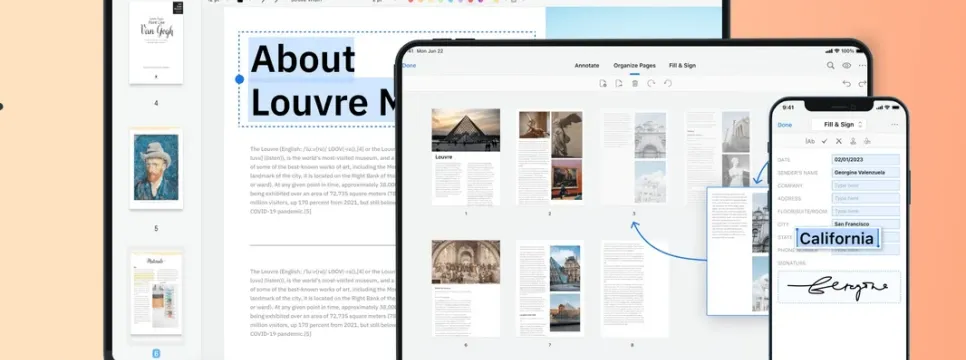The height and width of the screenshot is (360, 966).
Task: Click the empty Floor/Suite/Room field
Action: click(x=866, y=211)
